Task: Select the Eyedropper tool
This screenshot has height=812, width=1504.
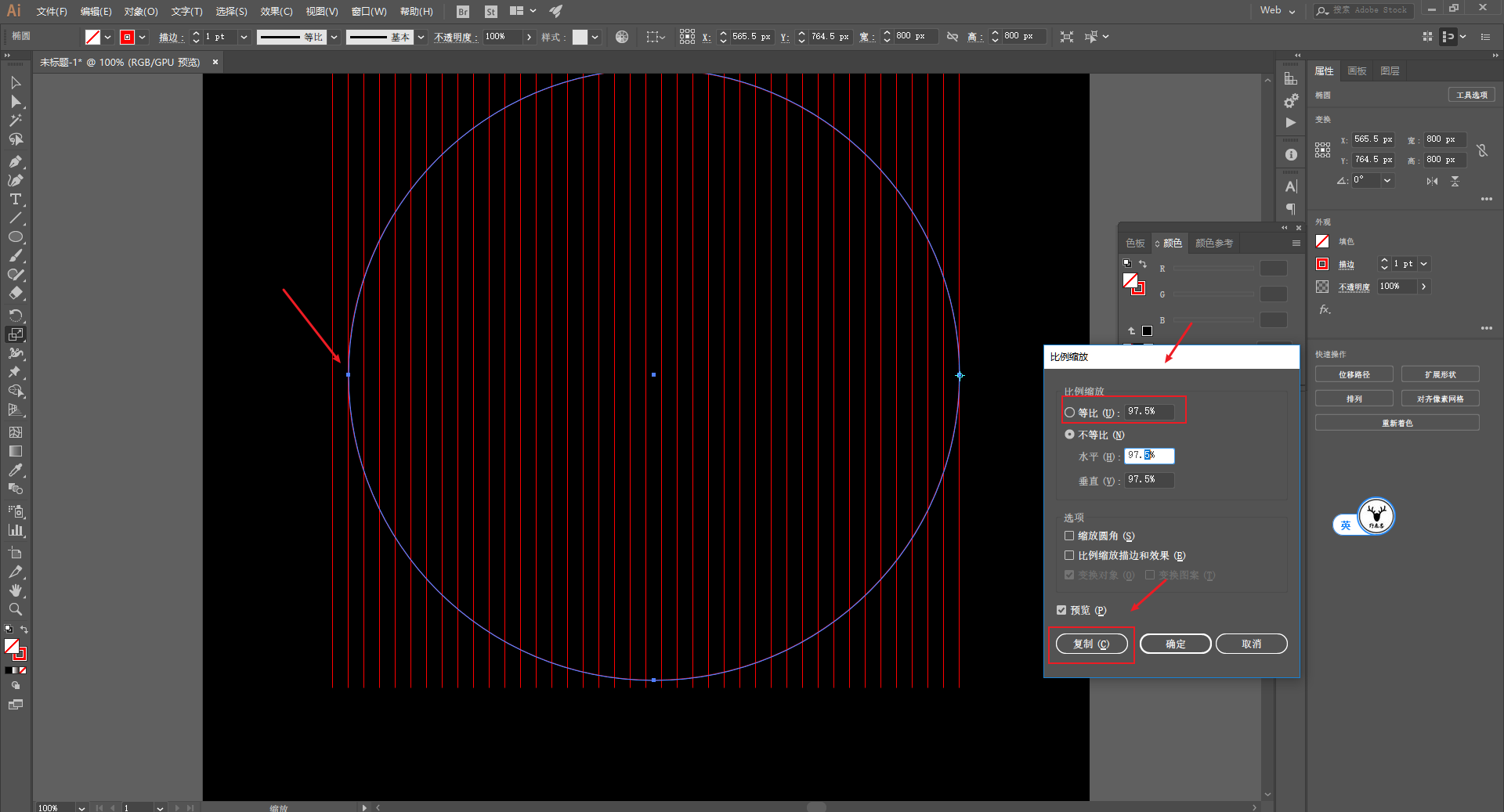Action: point(15,471)
